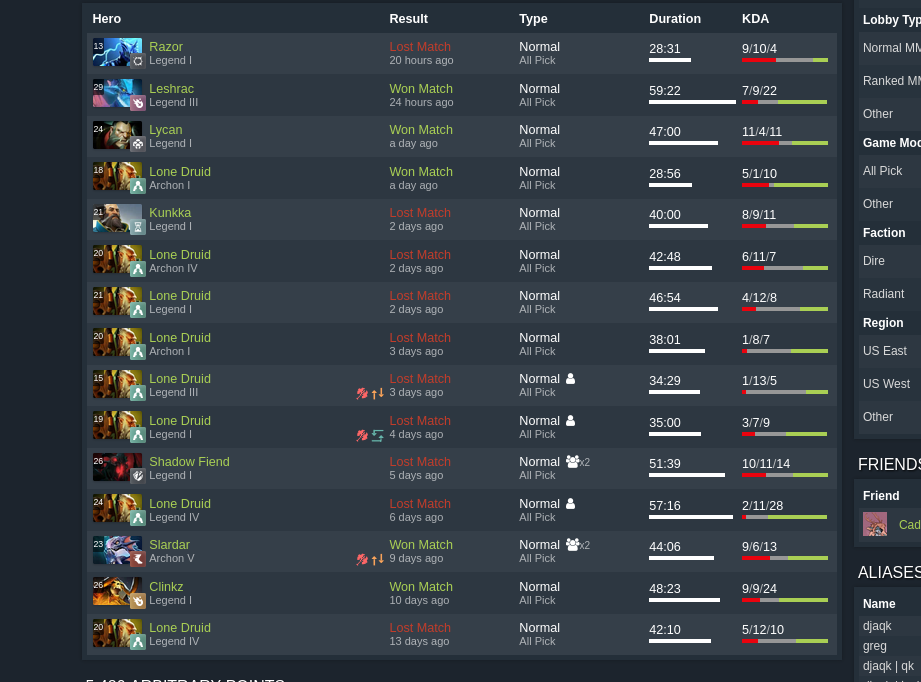This screenshot has width=921, height=682.
Task: Click the Slardar hero portrait icon
Action: click(117, 550)
